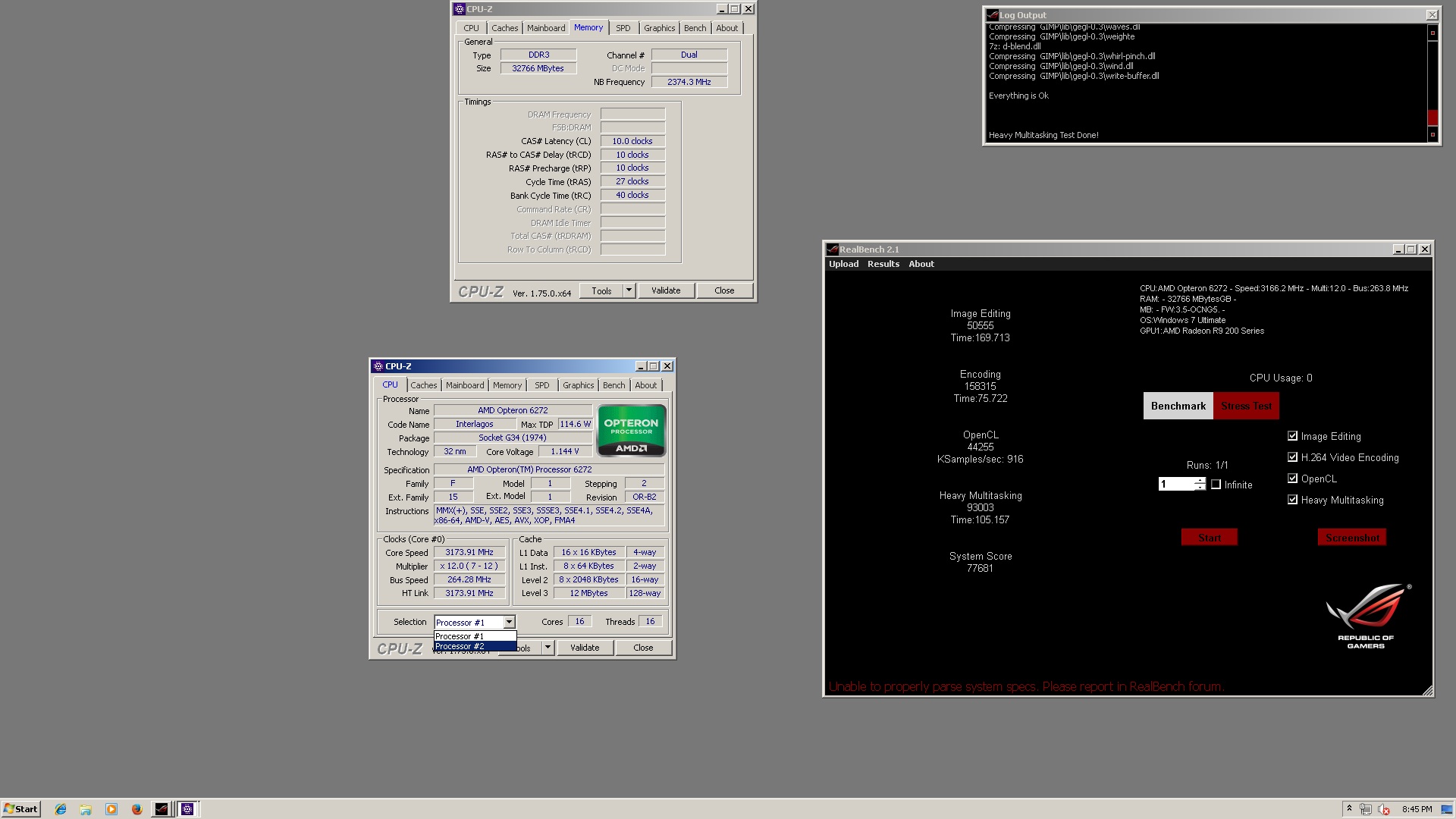Switch to the RealBench taskbar button

click(x=162, y=809)
